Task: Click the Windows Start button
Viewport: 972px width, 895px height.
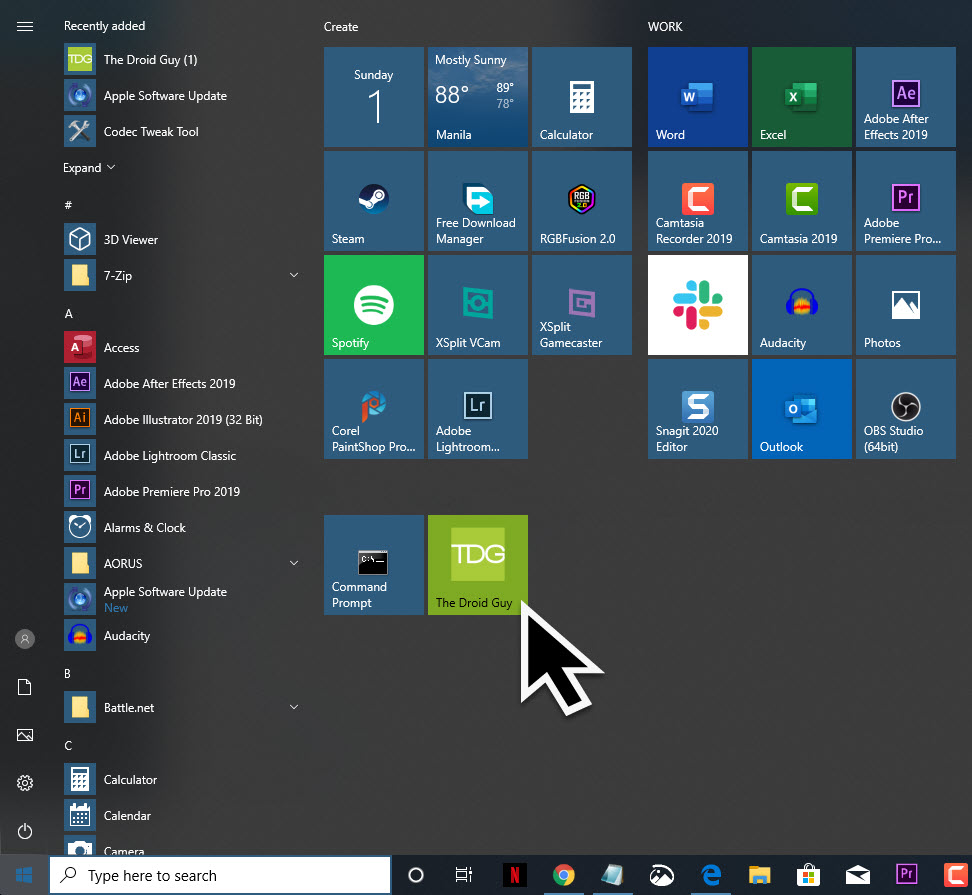Action: pos(24,875)
